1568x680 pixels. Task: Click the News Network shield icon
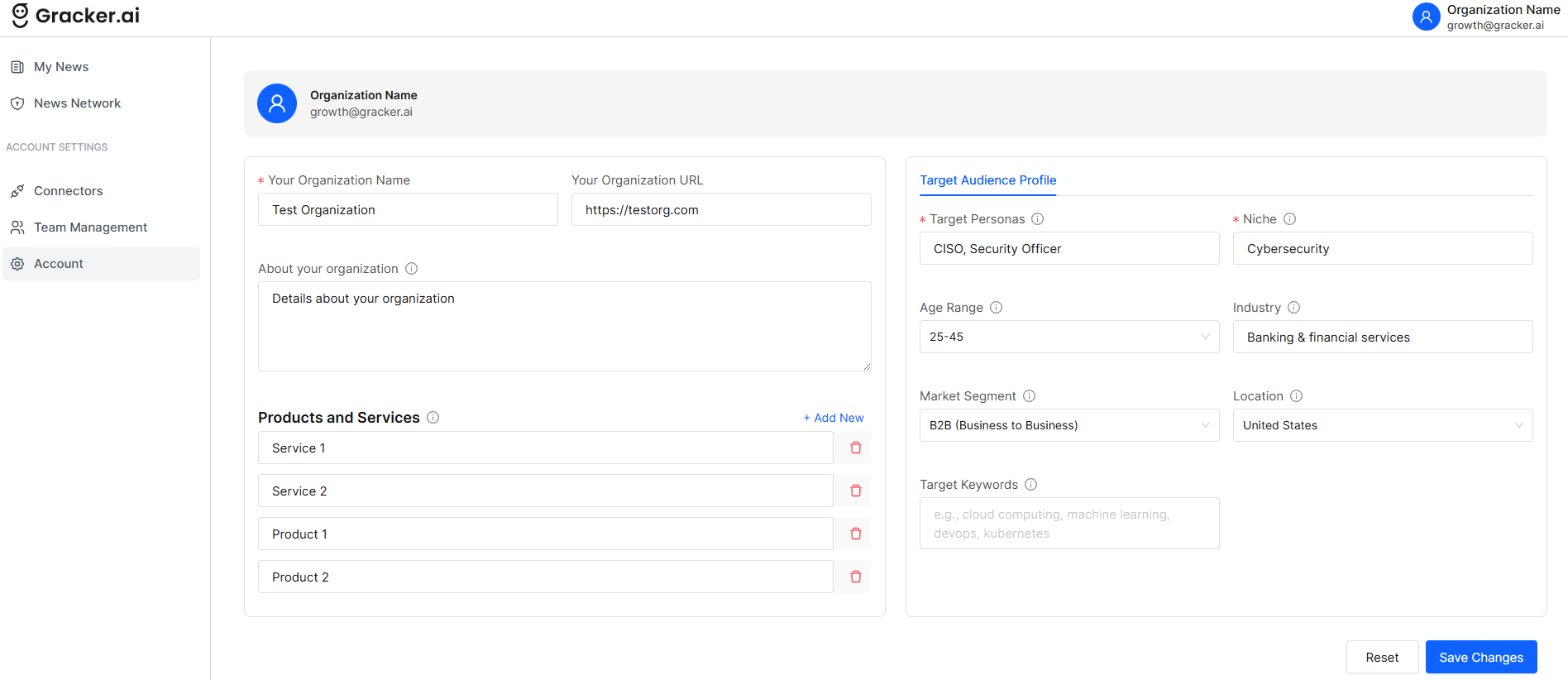coord(17,103)
